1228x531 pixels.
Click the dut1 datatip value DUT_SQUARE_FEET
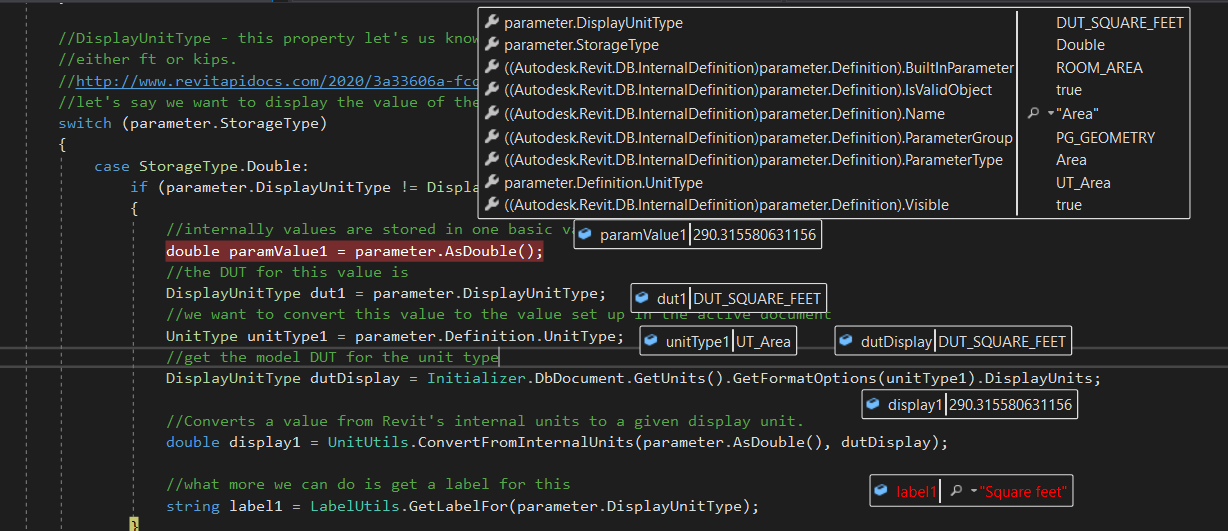point(757,298)
